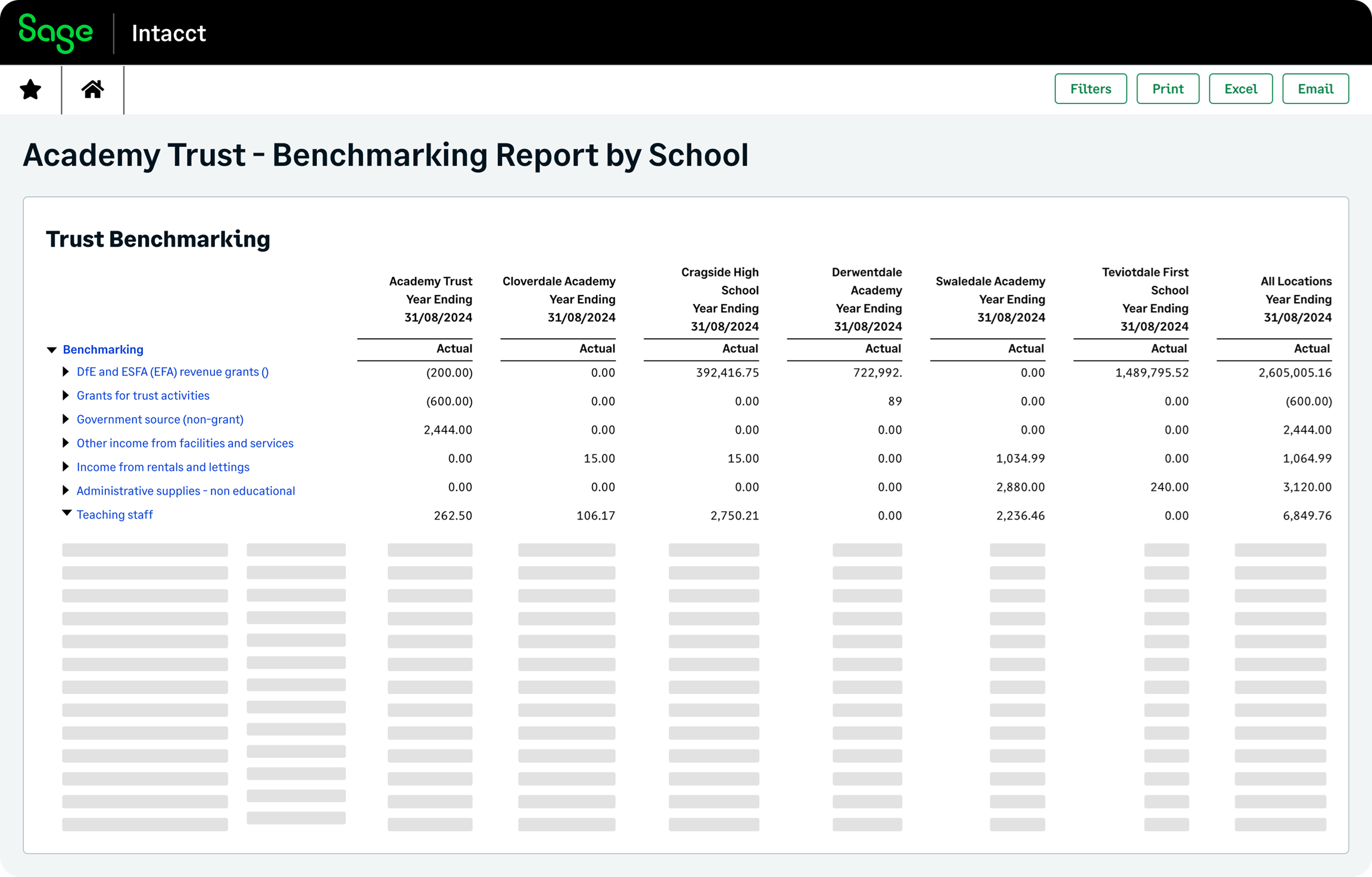Open Administrative supplies - non educational details
1372x877 pixels.
[x=185, y=490]
